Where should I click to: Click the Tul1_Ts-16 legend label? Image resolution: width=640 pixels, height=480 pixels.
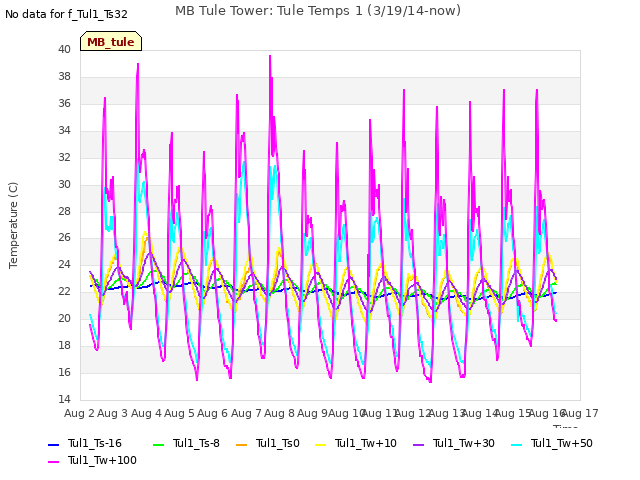pyautogui.click(x=95, y=443)
